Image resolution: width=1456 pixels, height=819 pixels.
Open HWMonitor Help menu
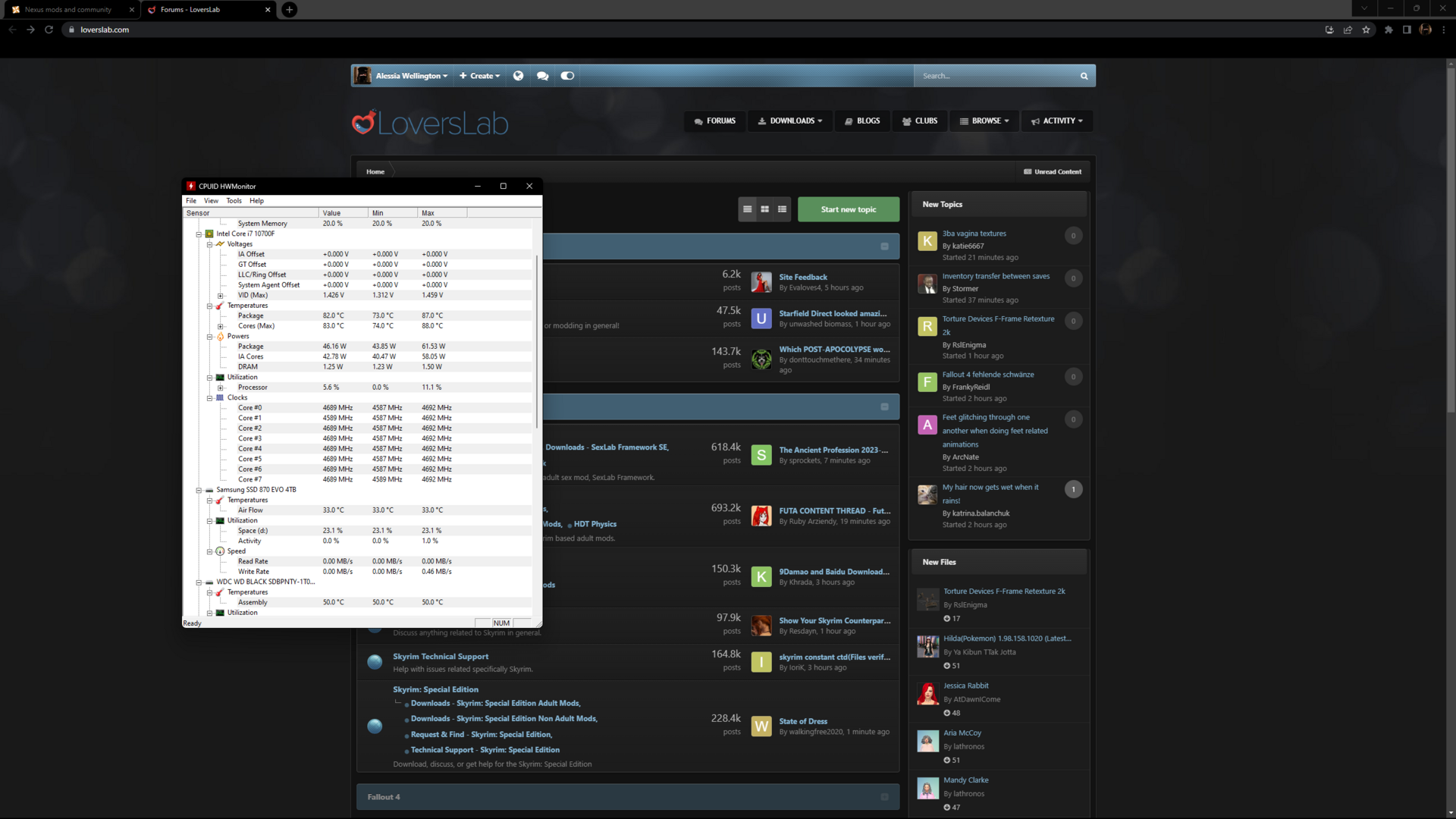[257, 201]
